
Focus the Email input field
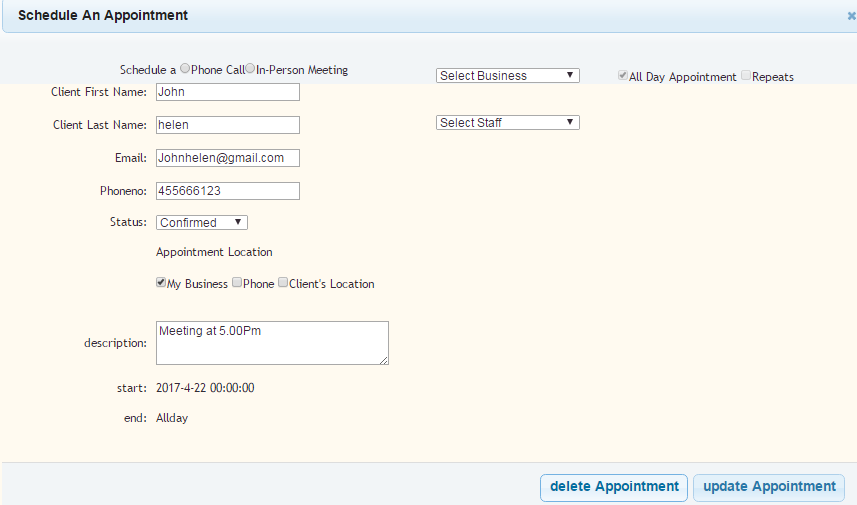[x=228, y=158]
